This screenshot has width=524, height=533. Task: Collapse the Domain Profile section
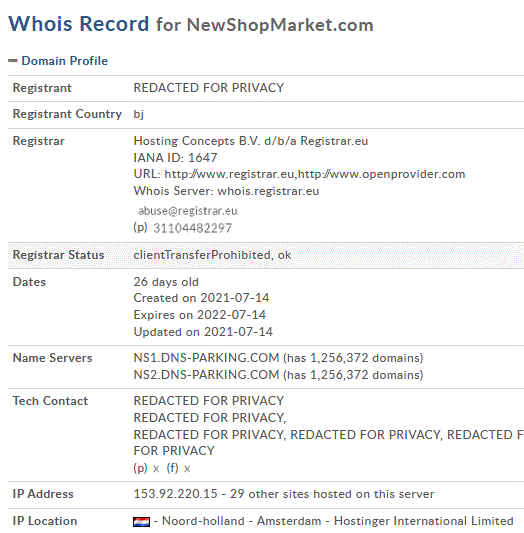(13, 61)
